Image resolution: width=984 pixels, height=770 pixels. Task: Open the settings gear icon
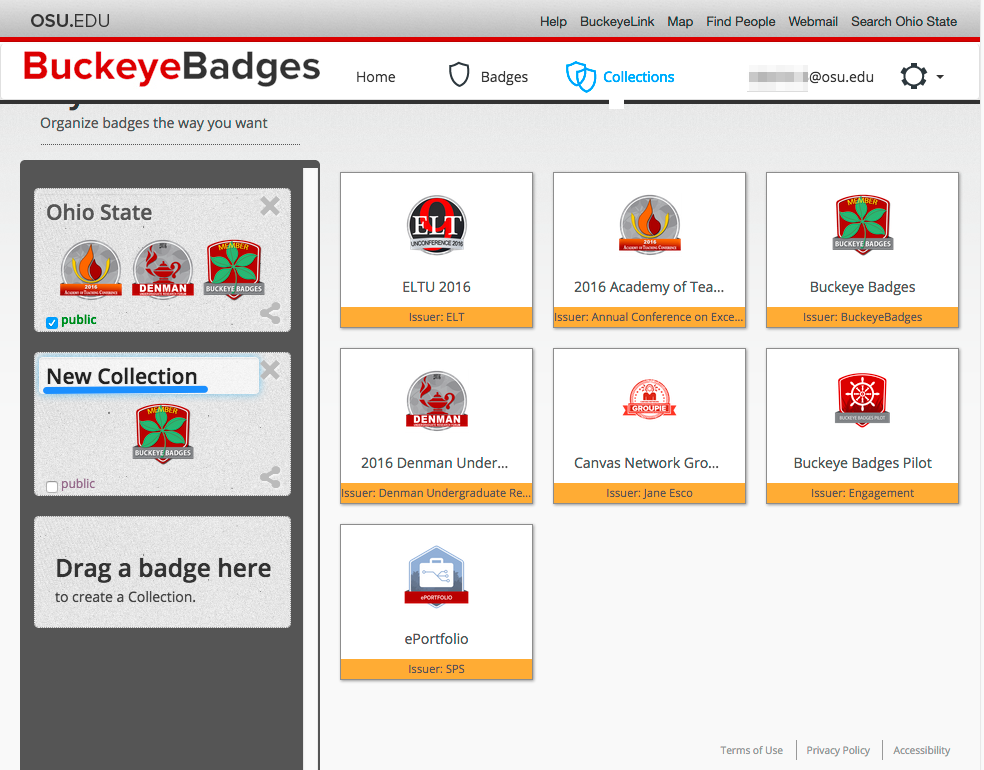[914, 76]
